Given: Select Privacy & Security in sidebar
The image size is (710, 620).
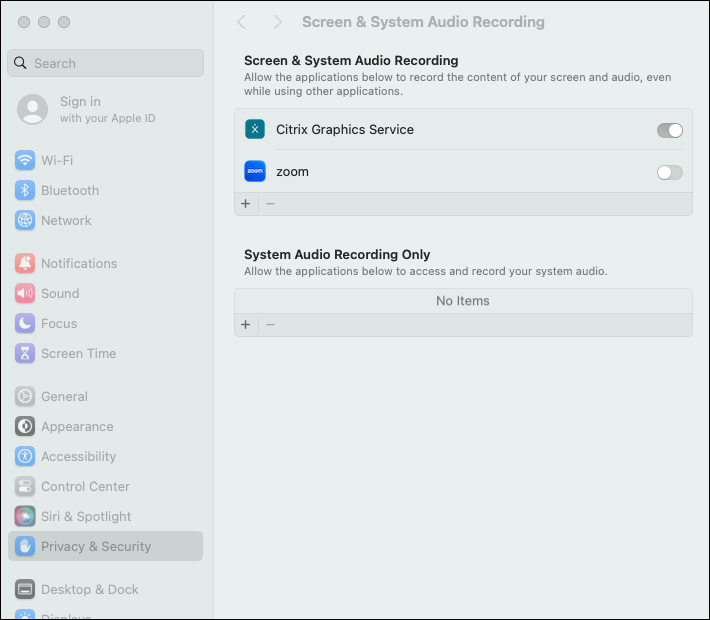Looking at the screenshot, I should [x=96, y=546].
